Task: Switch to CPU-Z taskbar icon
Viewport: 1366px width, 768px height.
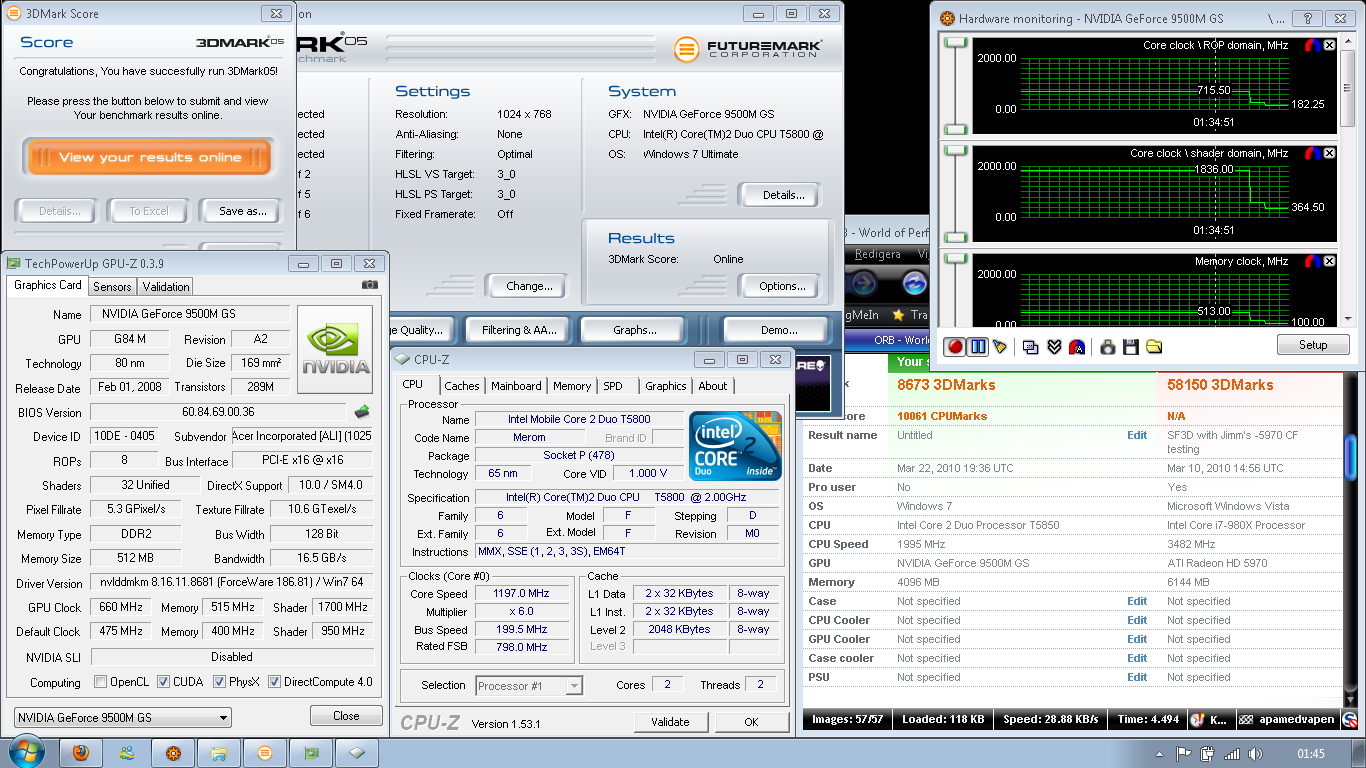Action: point(357,753)
